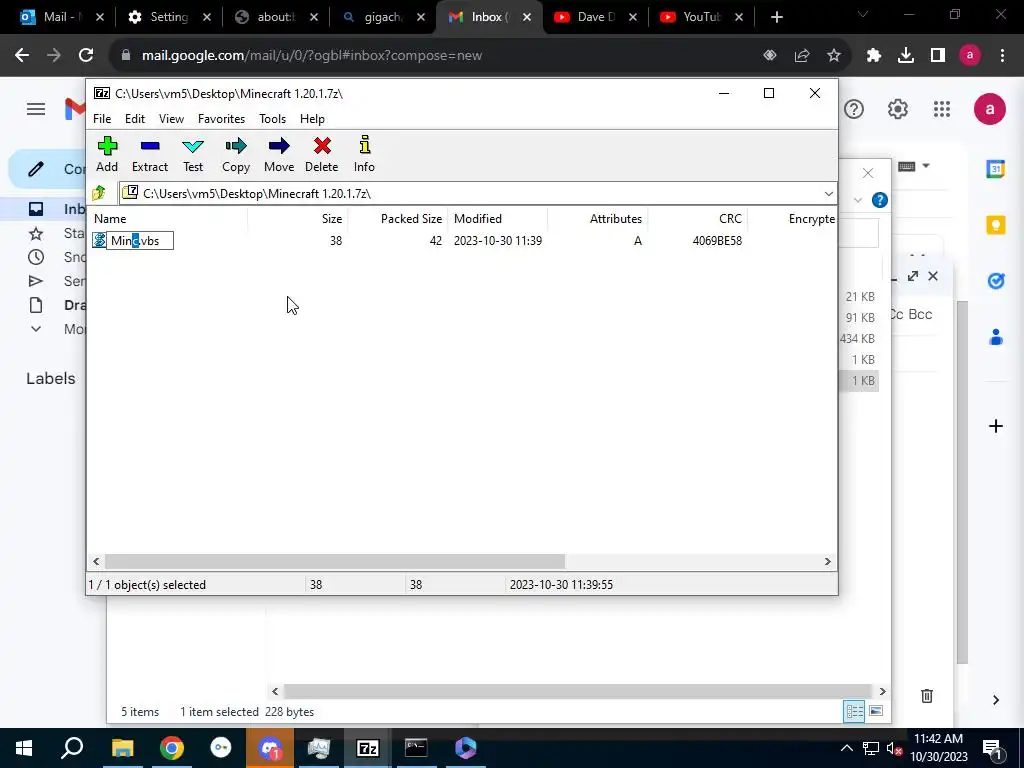Click the share page icon in address bar
This screenshot has height=768, width=1024.
(802, 56)
